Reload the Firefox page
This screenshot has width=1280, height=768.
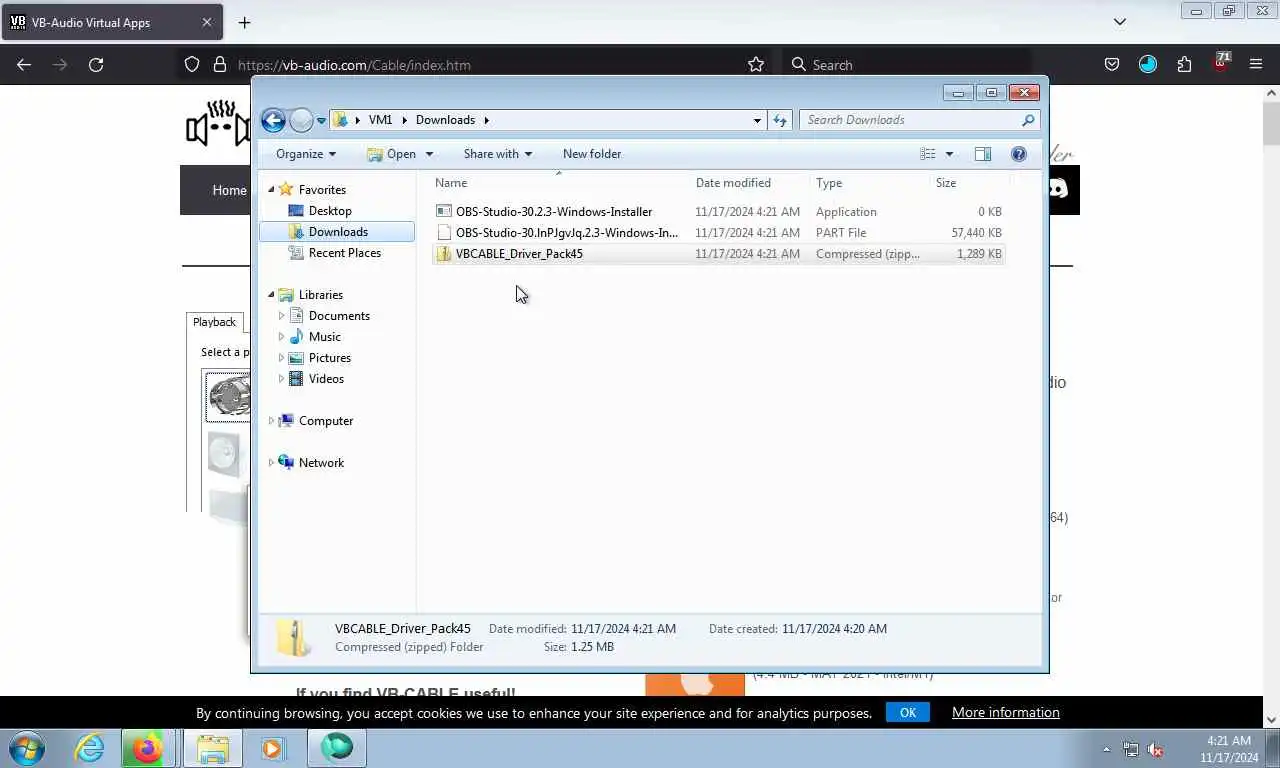(96, 65)
